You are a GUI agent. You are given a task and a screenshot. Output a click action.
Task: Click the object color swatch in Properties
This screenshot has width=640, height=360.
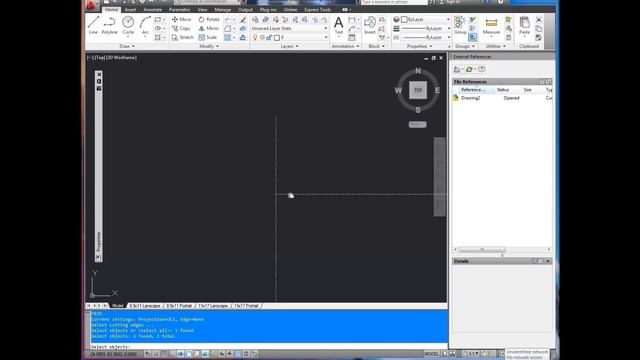[x=404, y=19]
